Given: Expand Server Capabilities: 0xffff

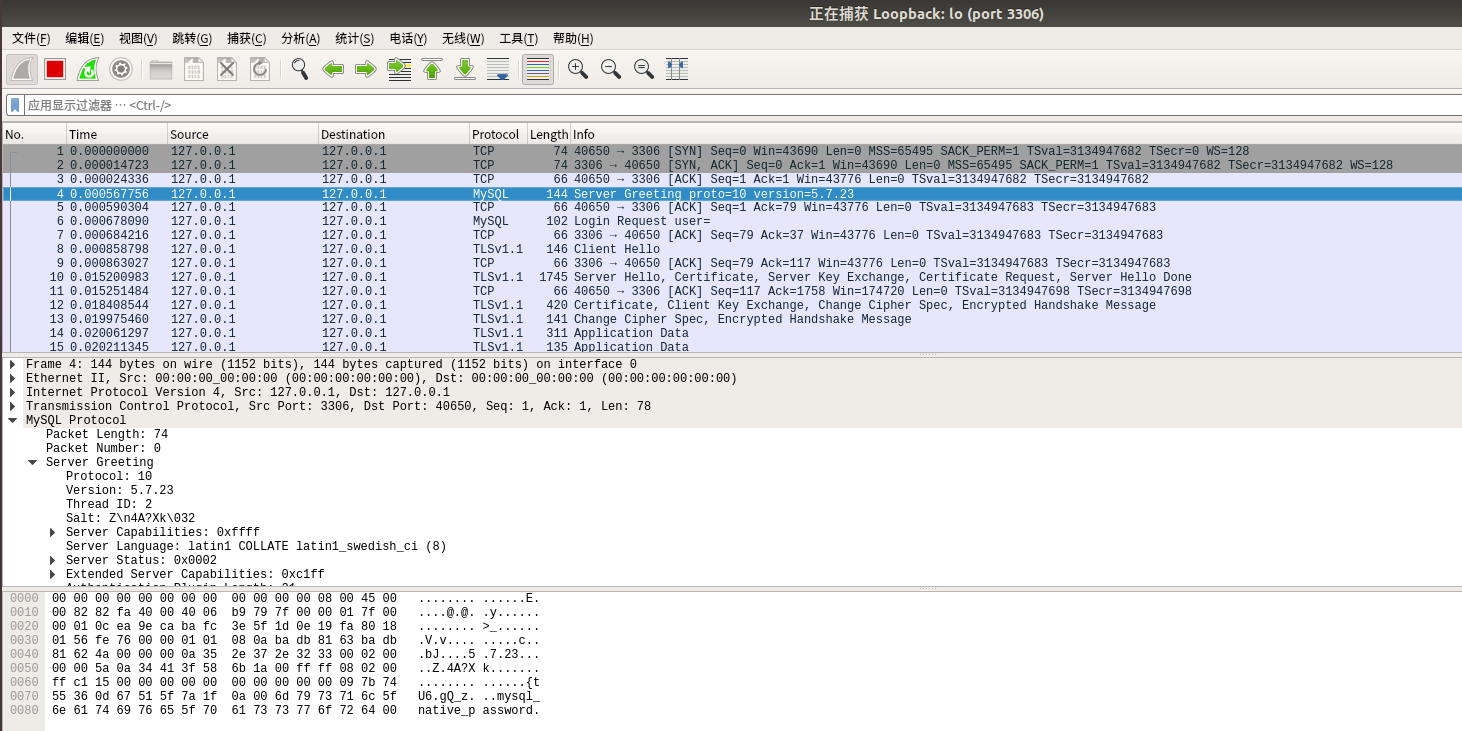Looking at the screenshot, I should coord(52,533).
